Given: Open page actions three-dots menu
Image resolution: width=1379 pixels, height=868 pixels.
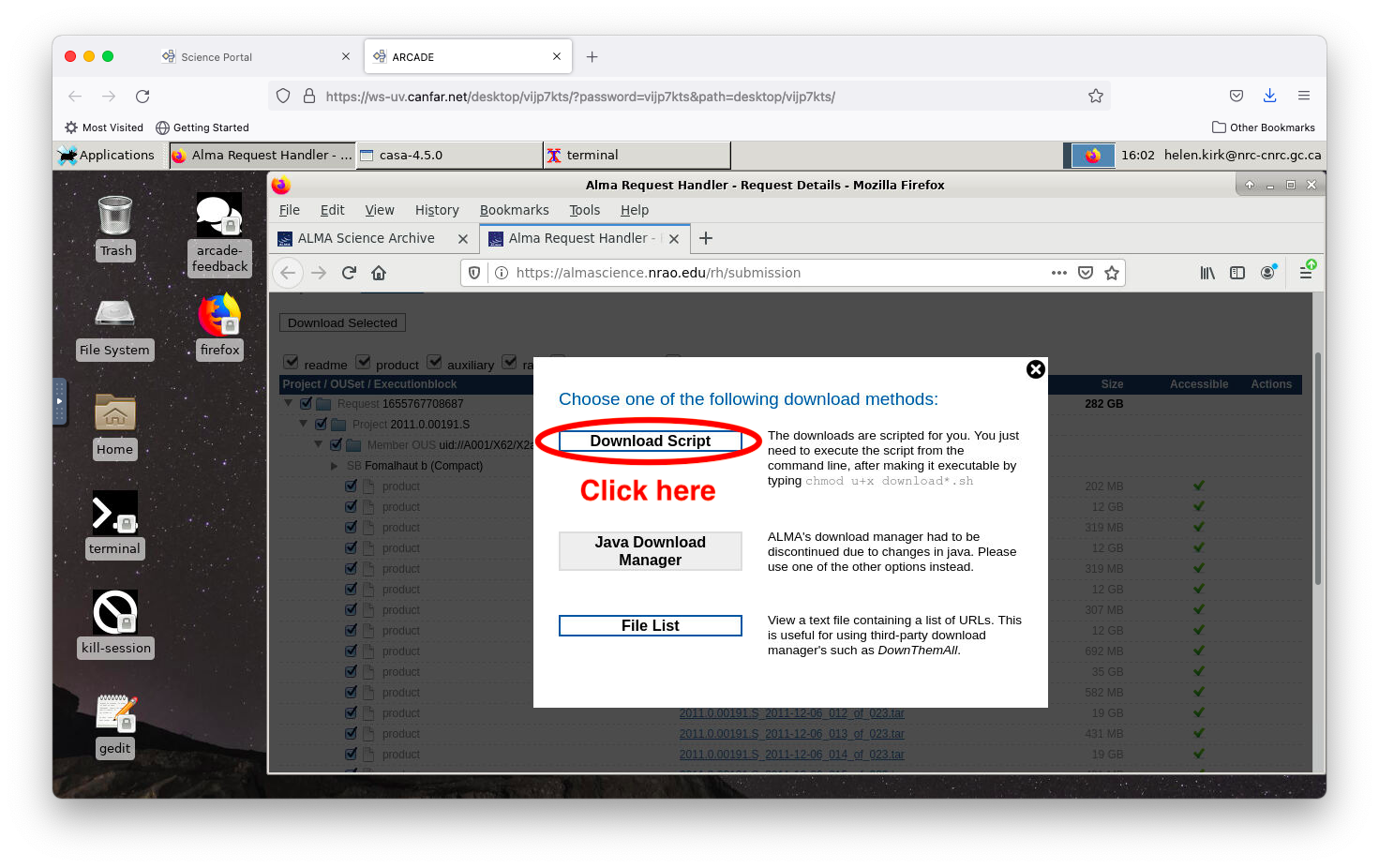Looking at the screenshot, I should 1059,273.
